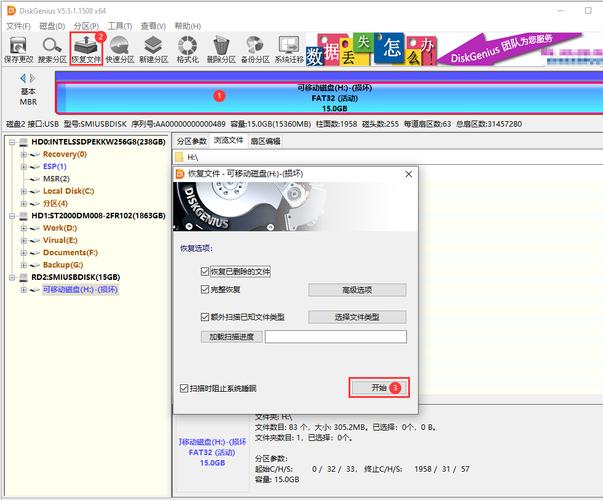This screenshot has width=603, height=500.
Task: Toggle Extra scan known file types checkbox
Action: coord(205,317)
